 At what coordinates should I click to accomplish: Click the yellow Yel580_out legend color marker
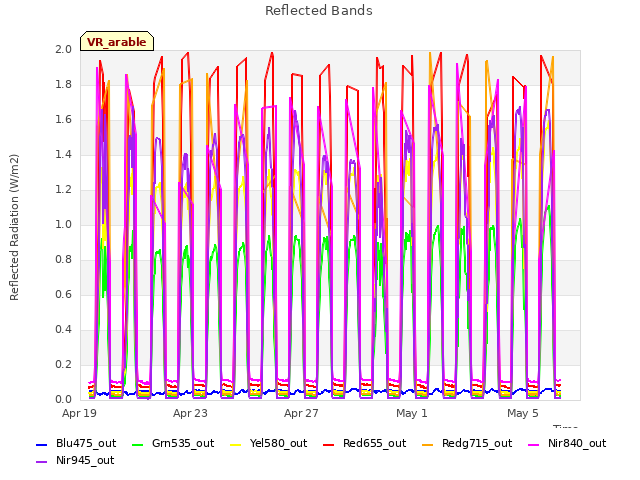(236, 445)
